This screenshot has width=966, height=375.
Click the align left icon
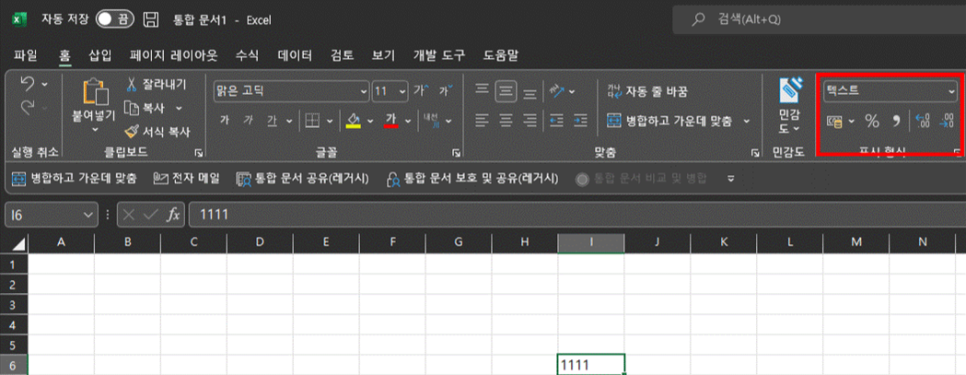click(x=482, y=121)
